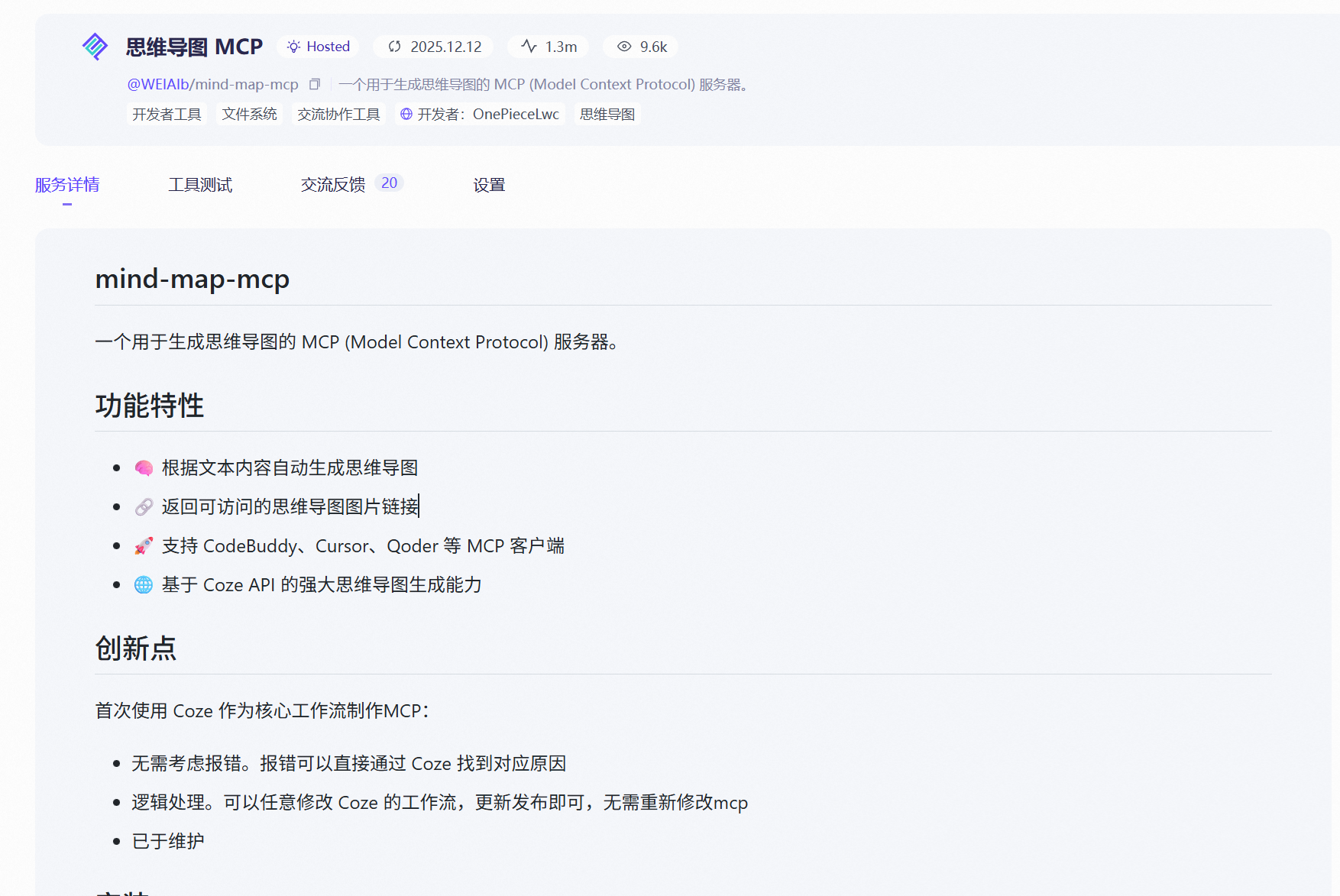Select the 文件系统 tag

tap(249, 114)
